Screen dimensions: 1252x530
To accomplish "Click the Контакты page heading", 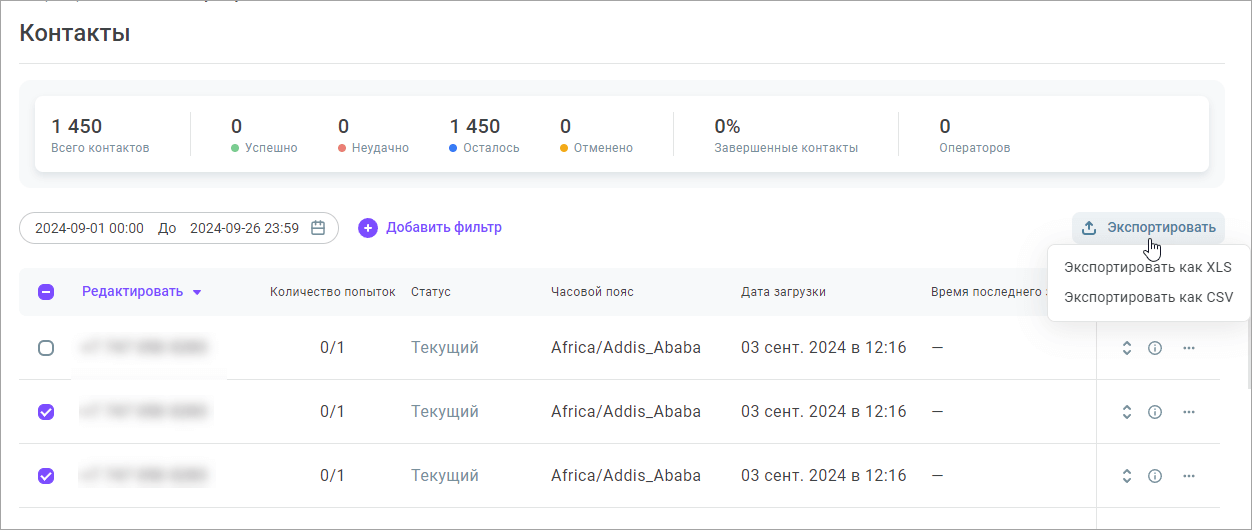I will click(75, 33).
